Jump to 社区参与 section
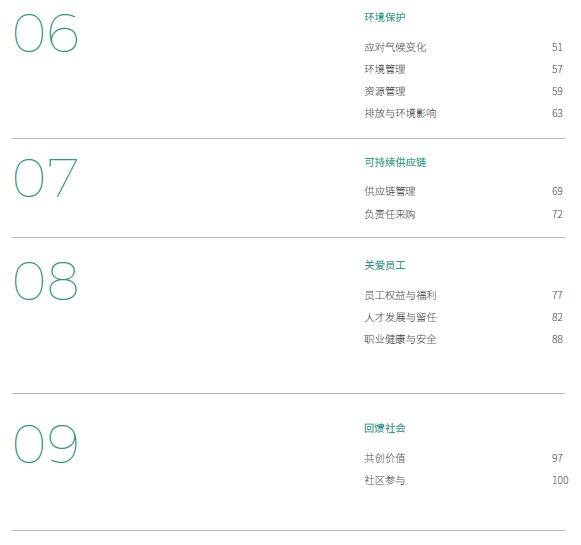The image size is (581, 545). pyautogui.click(x=385, y=480)
